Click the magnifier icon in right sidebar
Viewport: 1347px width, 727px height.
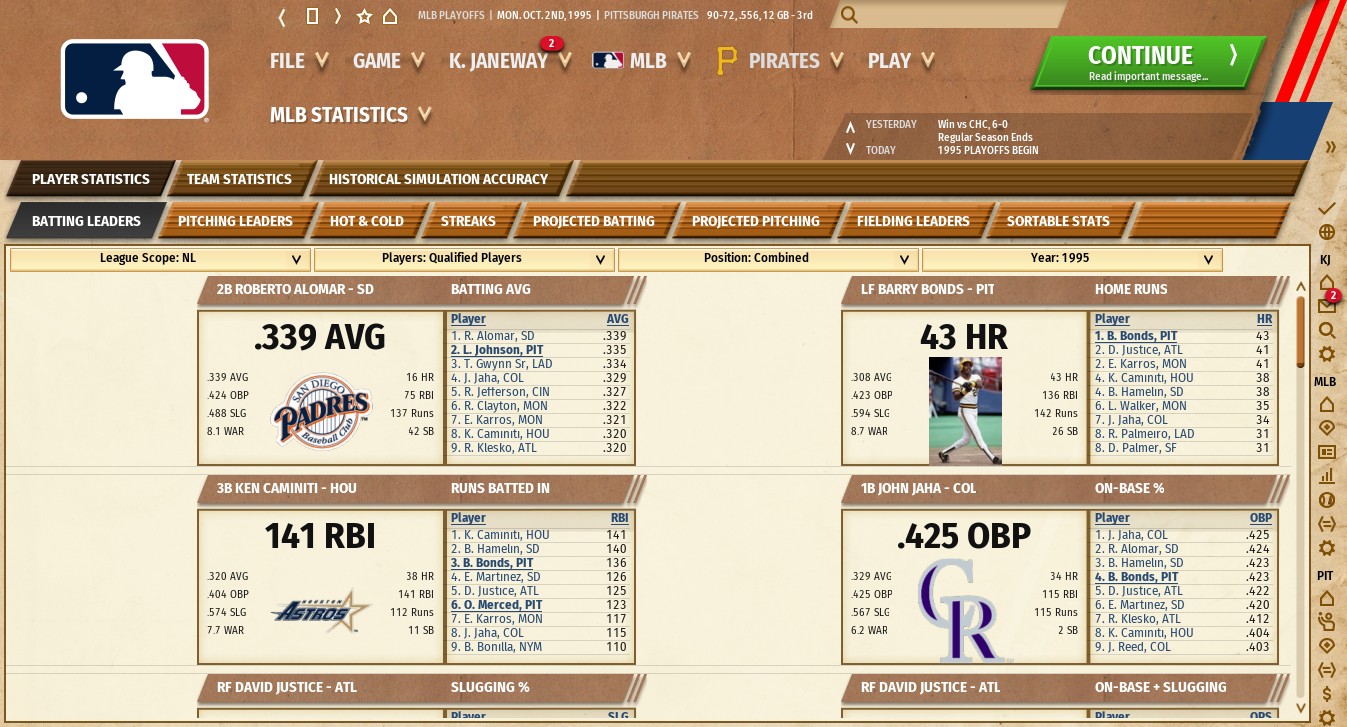click(1327, 330)
